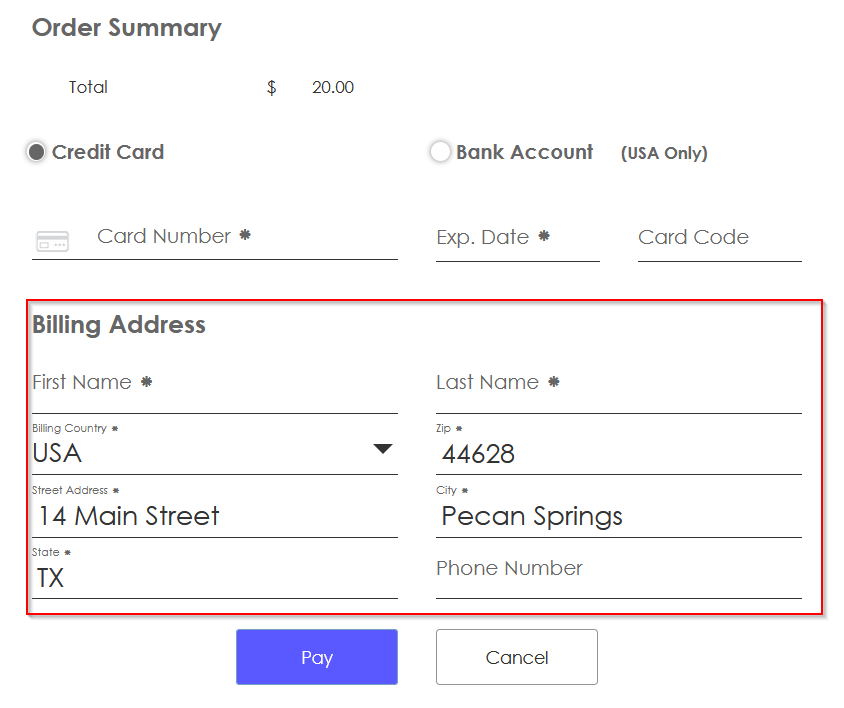This screenshot has width=844, height=708.
Task: Click the Cancel button
Action: [516, 657]
